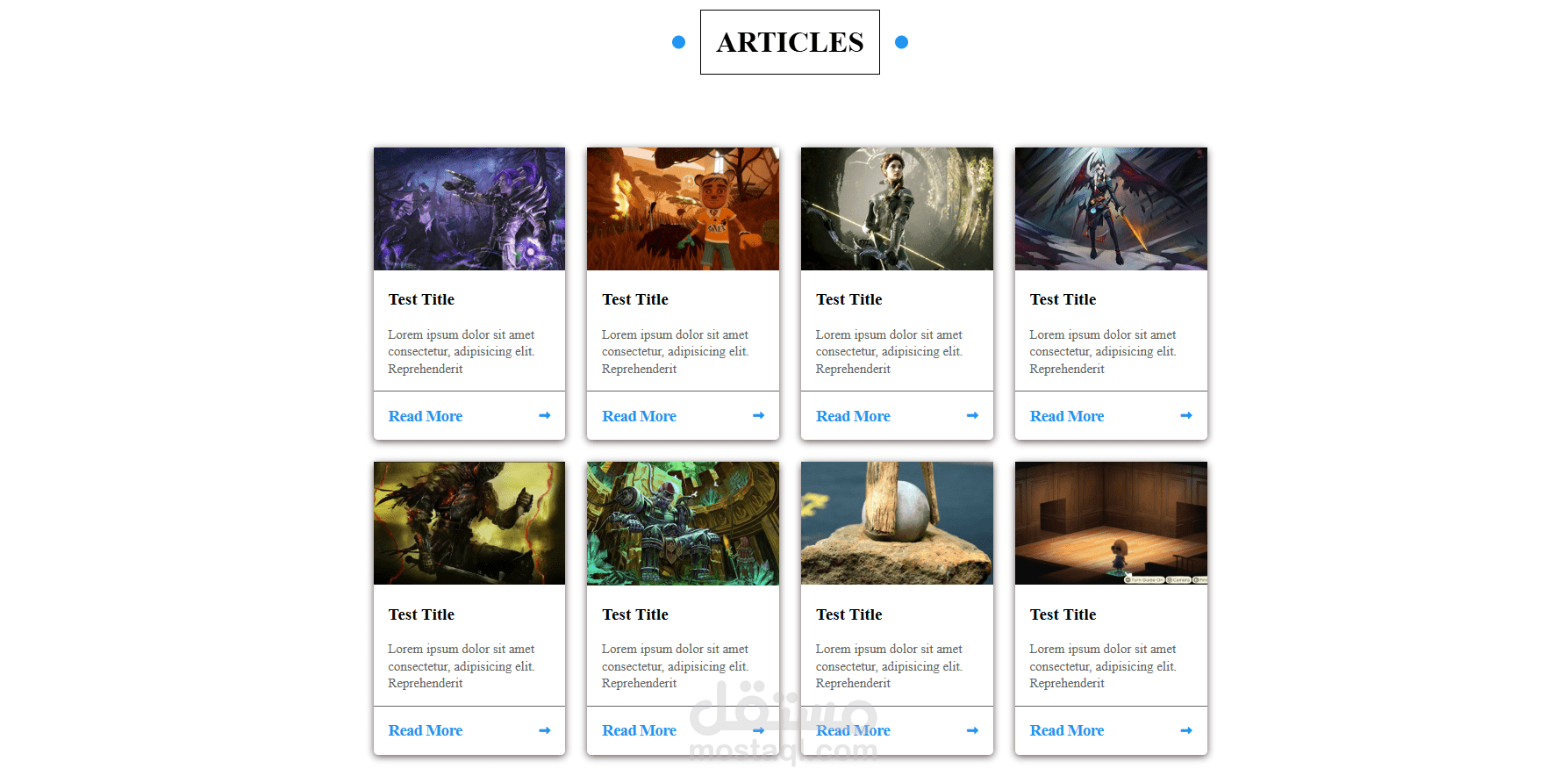Select Test Title on wooden room card

pyautogui.click(x=1063, y=614)
